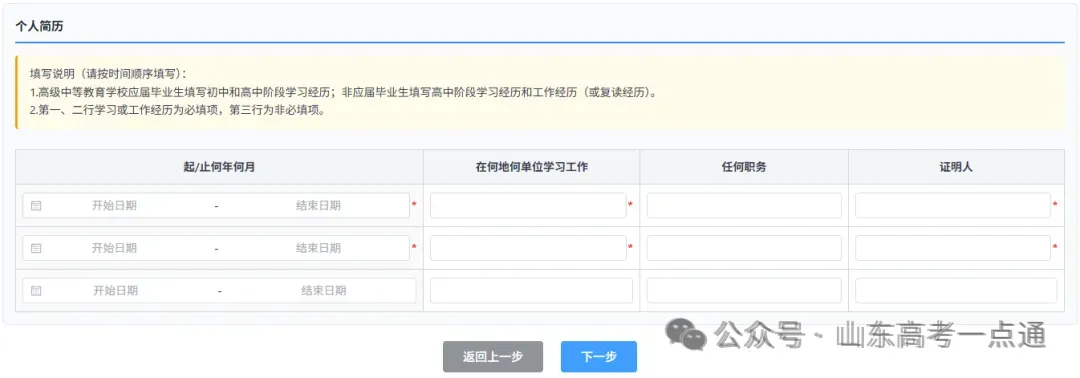Set end date (结束日期) in first row
This screenshot has width=1080, height=378.
point(318,205)
